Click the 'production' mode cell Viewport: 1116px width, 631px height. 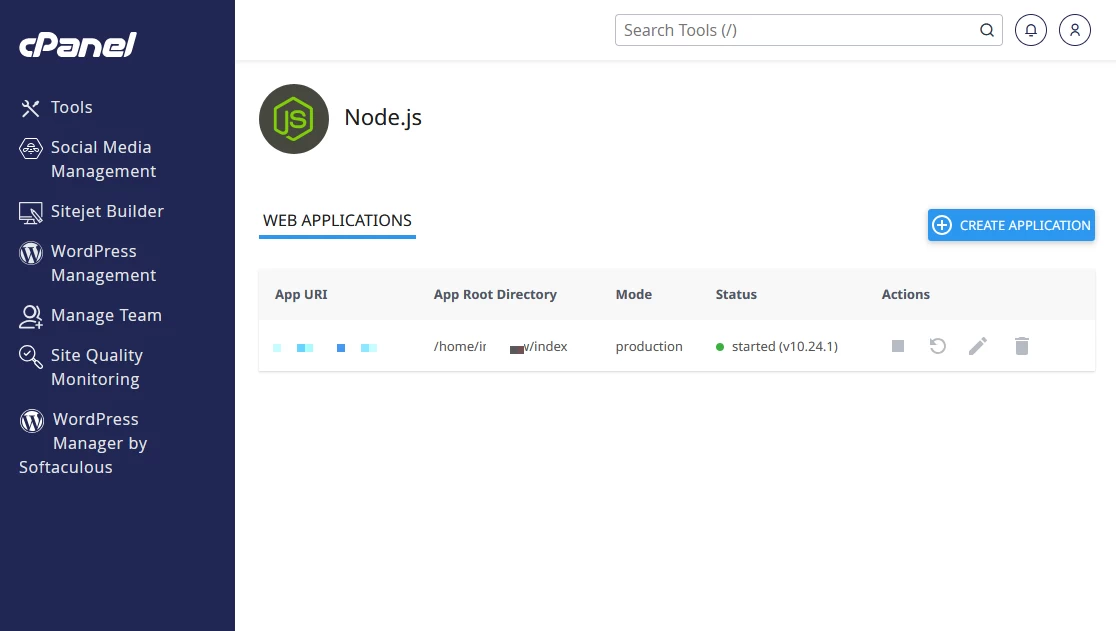(x=649, y=346)
